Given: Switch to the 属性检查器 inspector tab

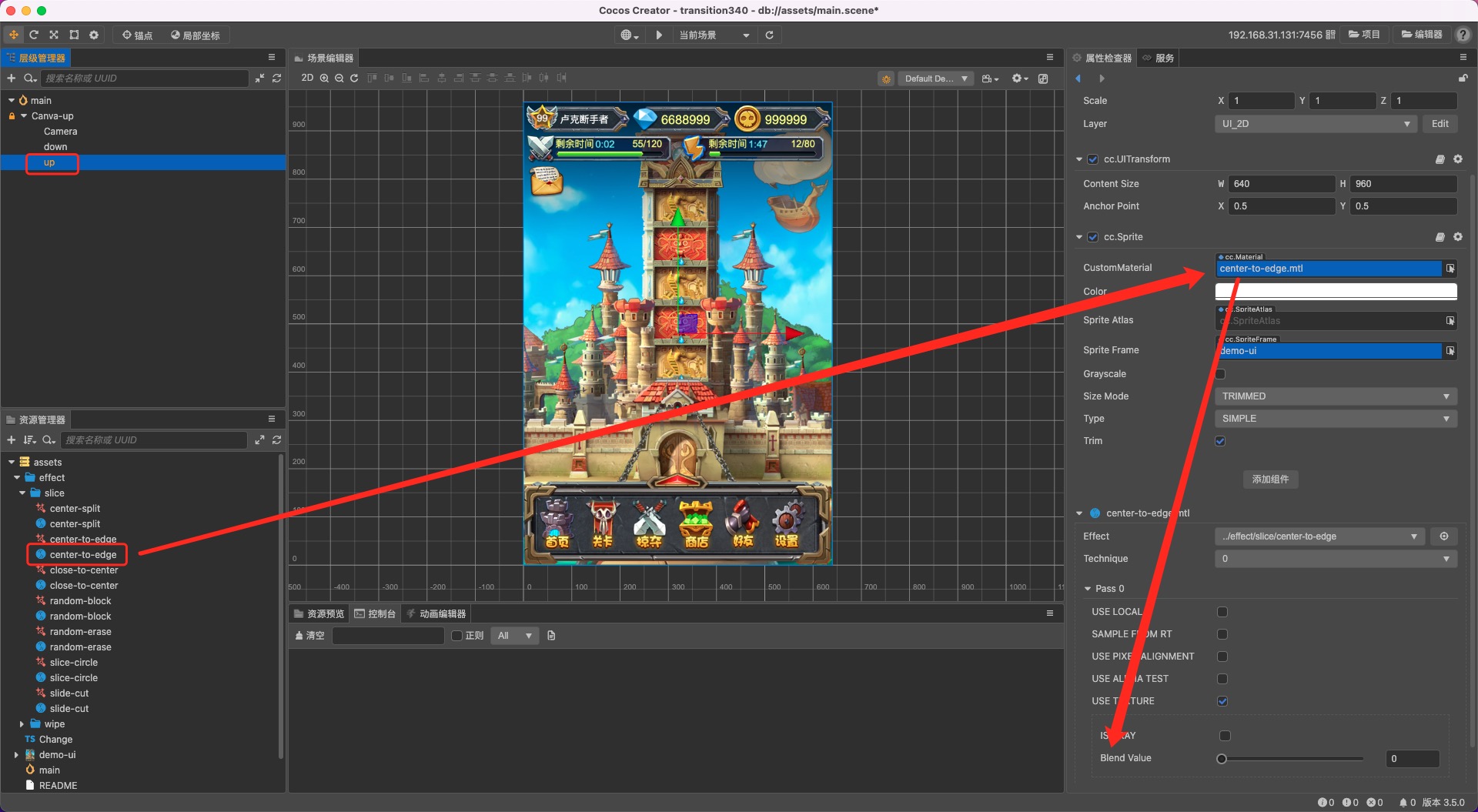Looking at the screenshot, I should (1102, 58).
